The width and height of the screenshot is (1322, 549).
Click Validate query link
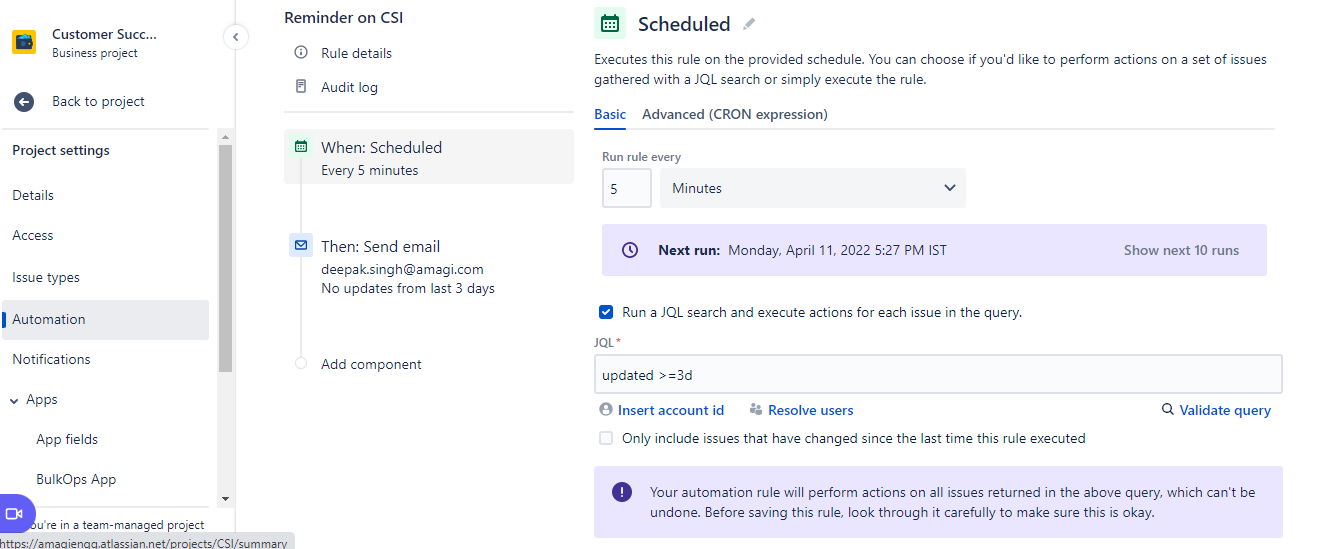tap(1225, 410)
